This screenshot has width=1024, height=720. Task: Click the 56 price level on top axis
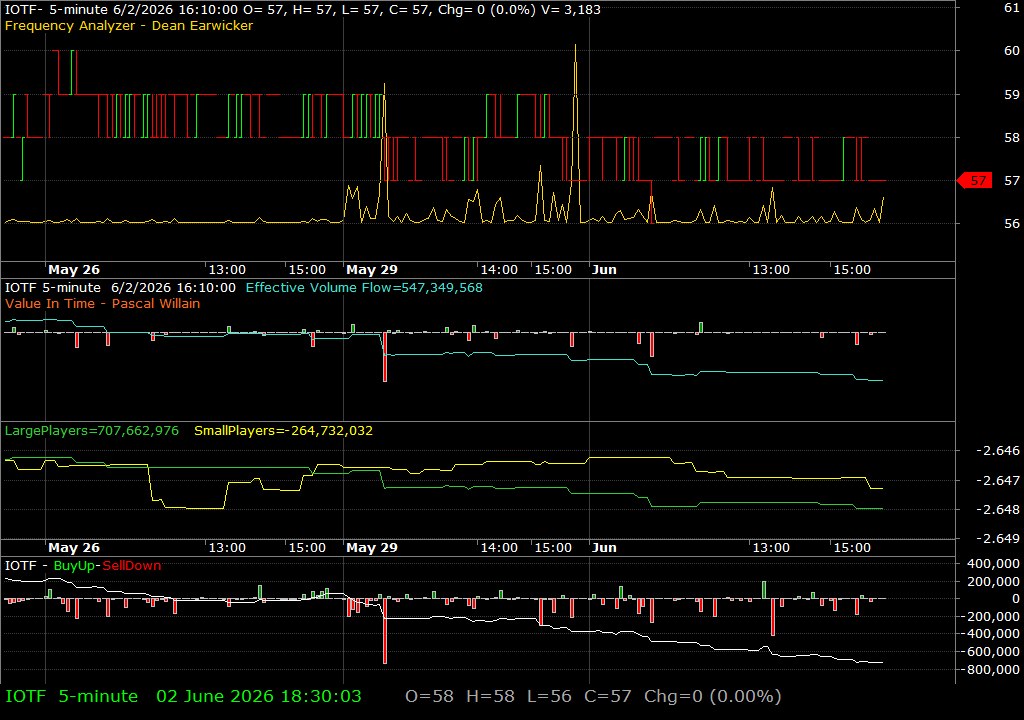pos(1012,223)
